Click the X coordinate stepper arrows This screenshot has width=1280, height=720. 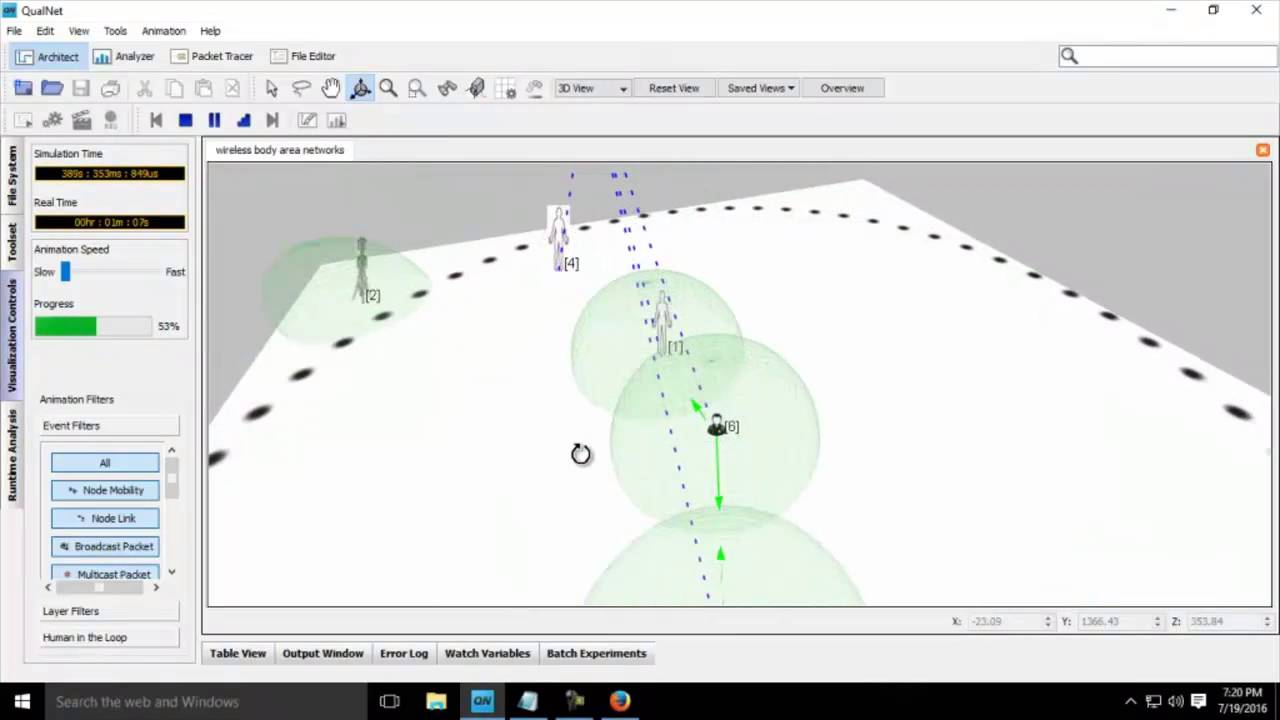[1048, 621]
